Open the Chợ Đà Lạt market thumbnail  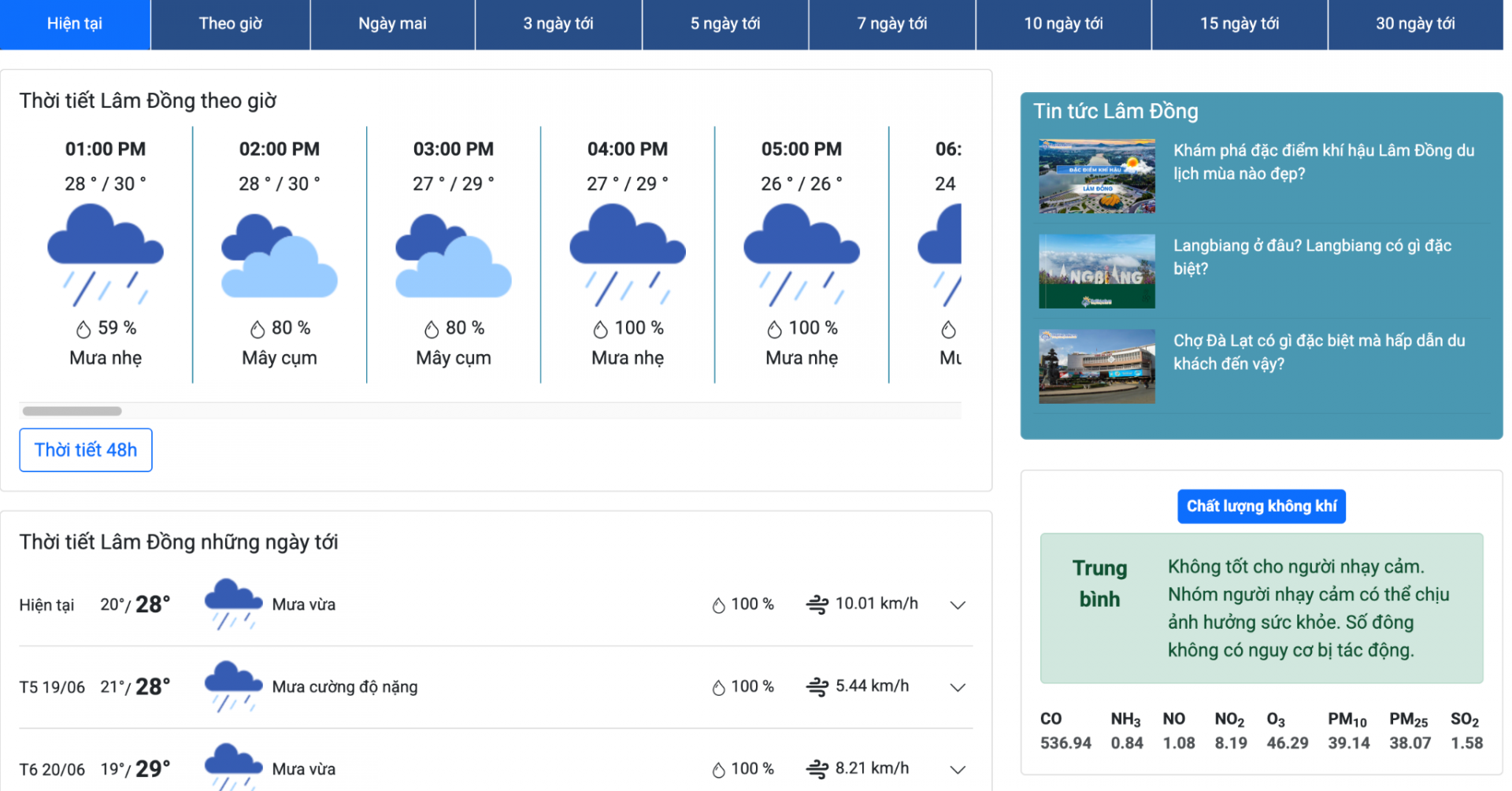tap(1097, 366)
